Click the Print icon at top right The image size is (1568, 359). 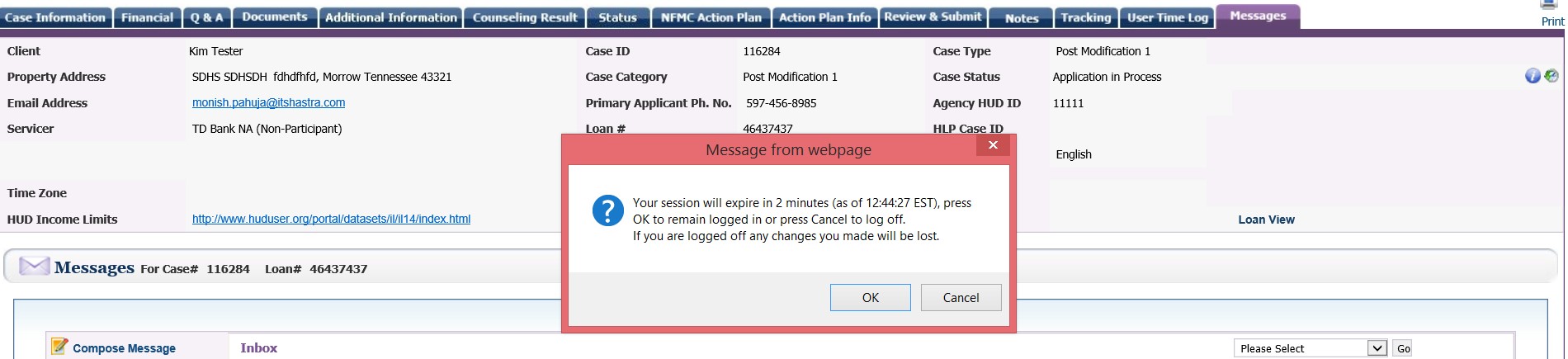click(1550, 4)
